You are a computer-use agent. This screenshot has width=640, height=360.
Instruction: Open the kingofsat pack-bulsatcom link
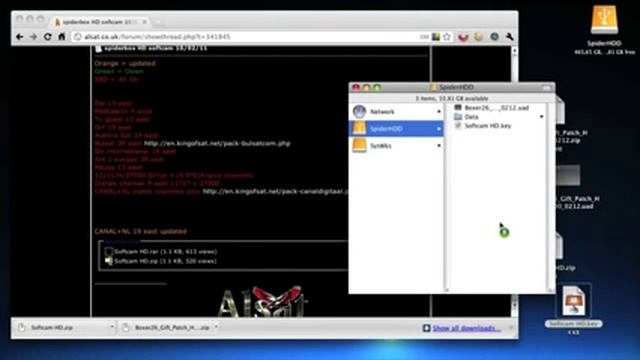click(217, 143)
